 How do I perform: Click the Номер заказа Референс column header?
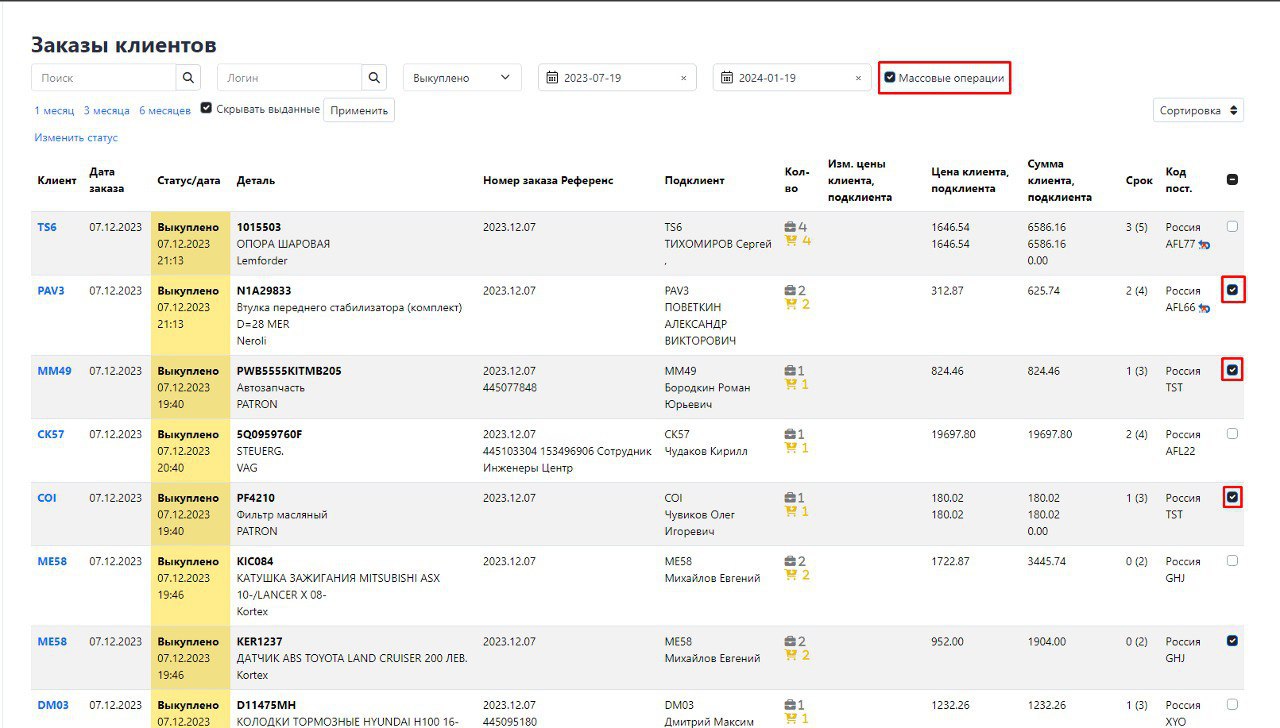coord(548,181)
